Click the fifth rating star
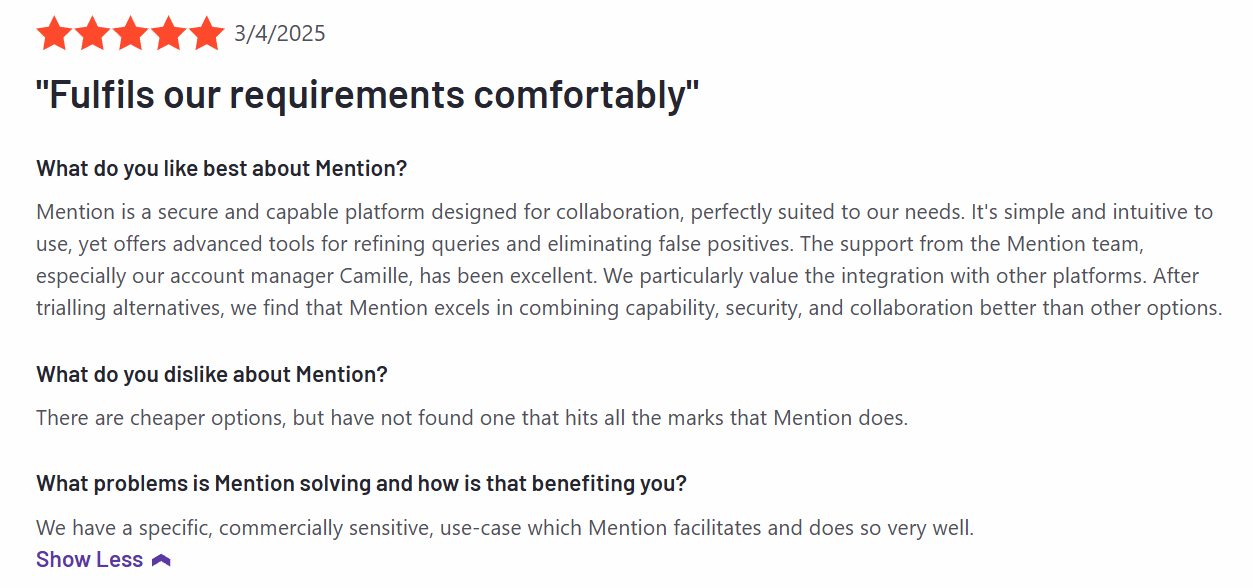The height and width of the screenshot is (588, 1253). click(206, 33)
